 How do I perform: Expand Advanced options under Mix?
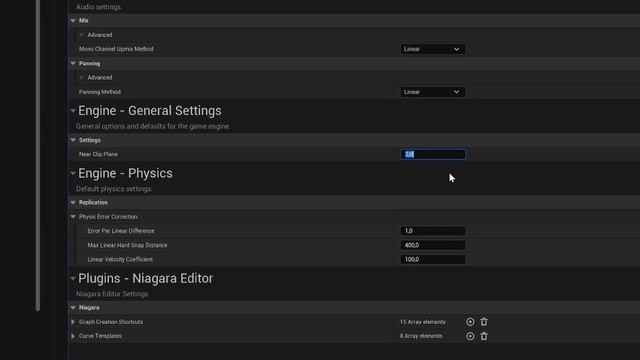coord(81,35)
